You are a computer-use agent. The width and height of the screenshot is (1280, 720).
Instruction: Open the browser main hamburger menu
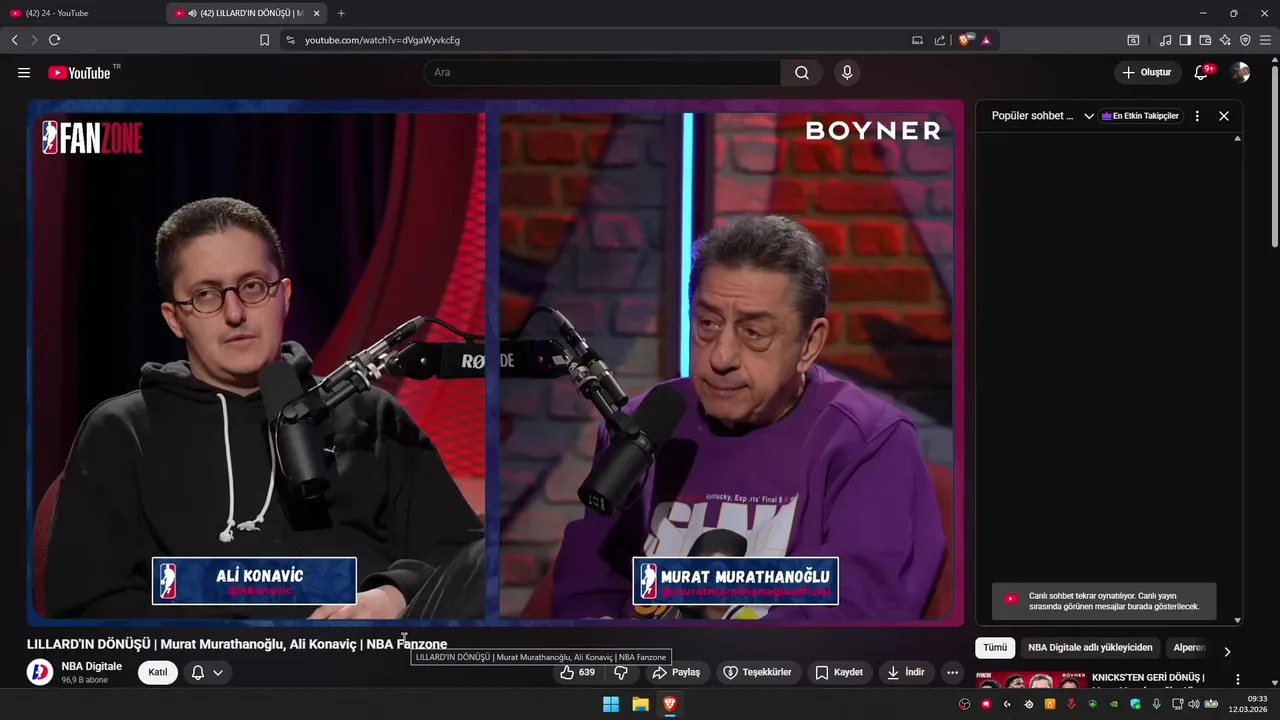point(1266,40)
